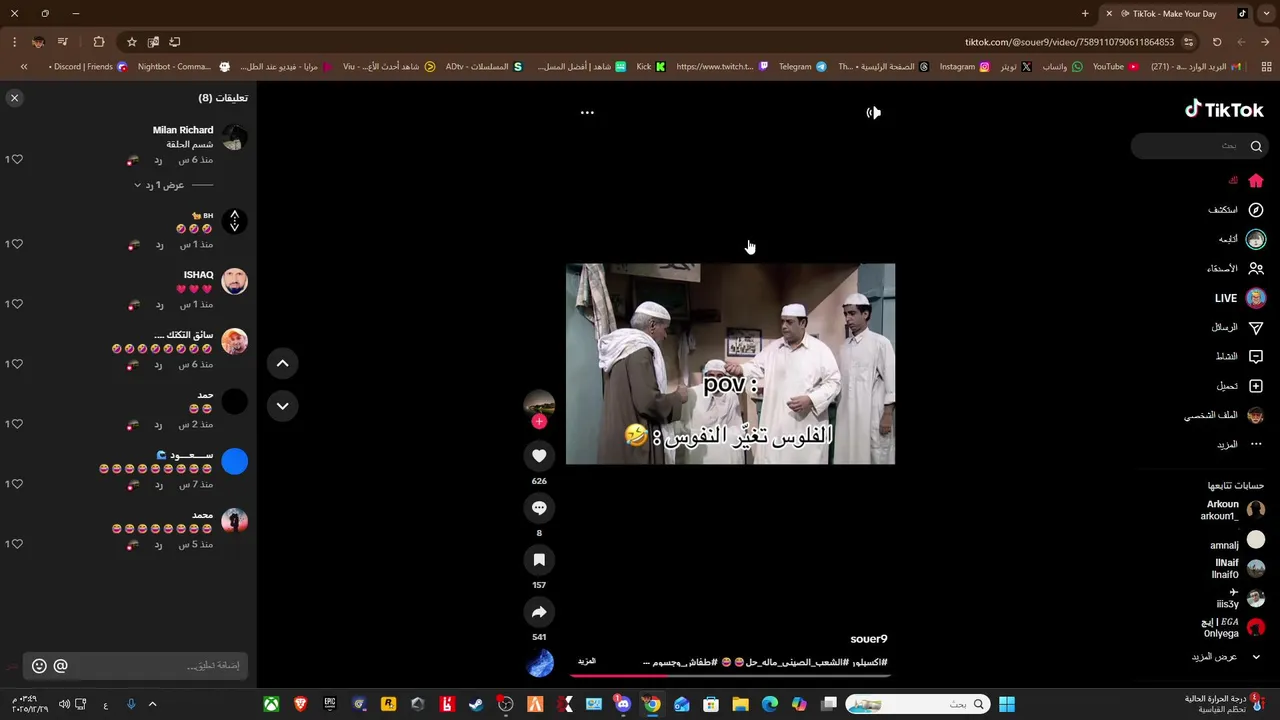1280x720 pixels.
Task: Bookmark this page star icon
Action: 131,42
